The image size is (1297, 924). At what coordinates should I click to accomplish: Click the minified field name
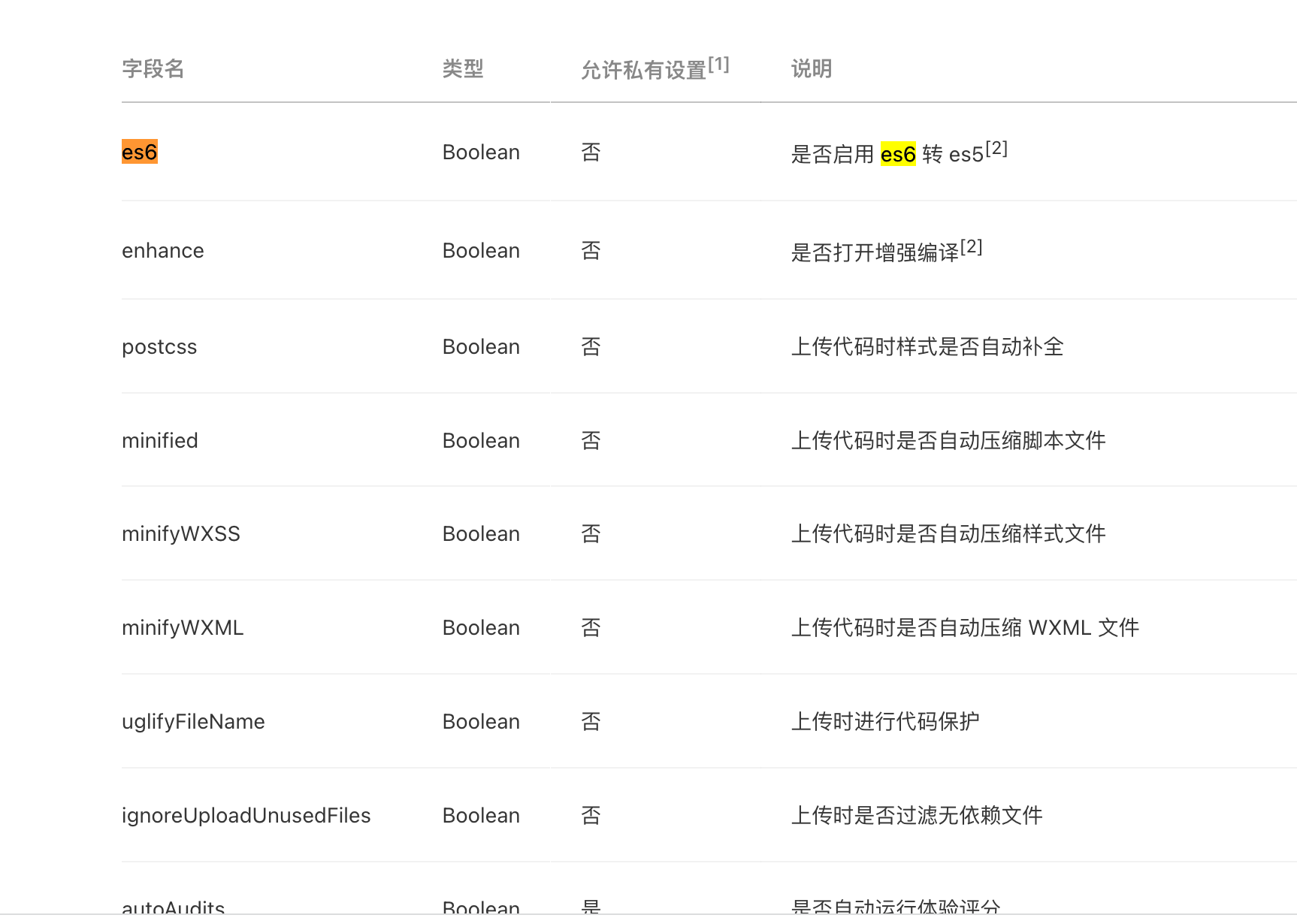[160, 441]
